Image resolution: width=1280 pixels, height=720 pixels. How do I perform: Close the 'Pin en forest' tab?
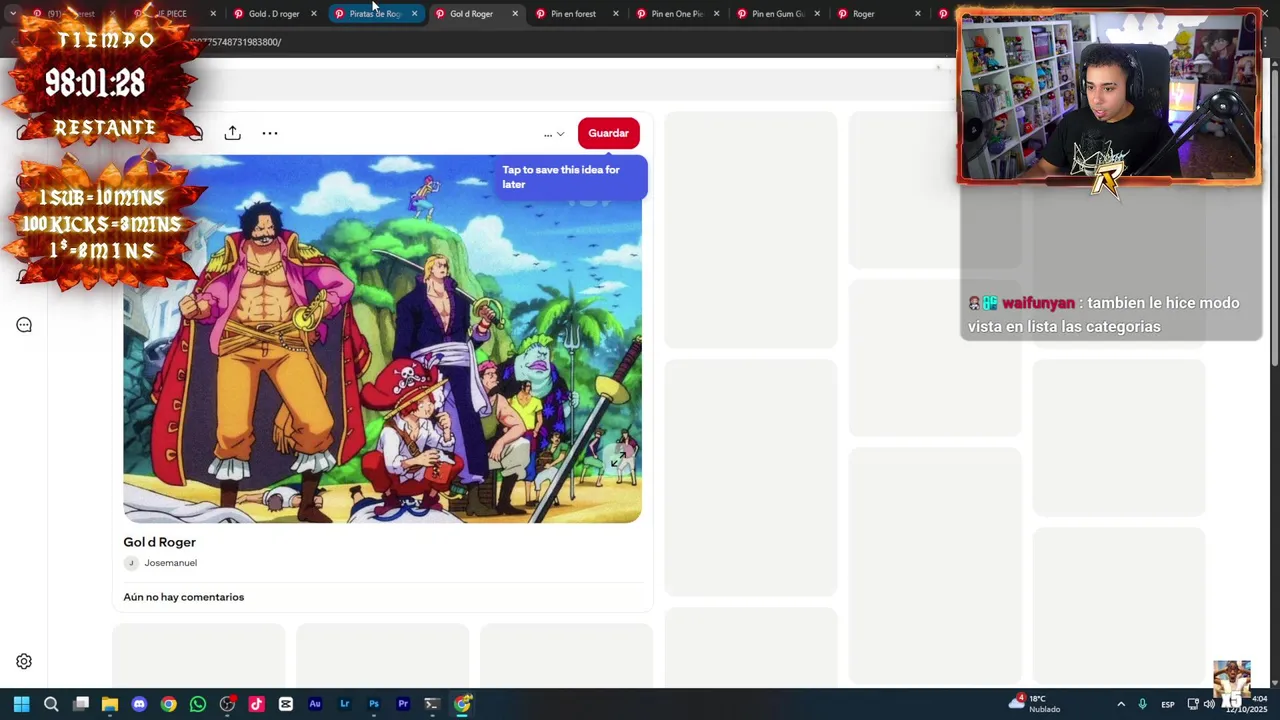(x=616, y=14)
